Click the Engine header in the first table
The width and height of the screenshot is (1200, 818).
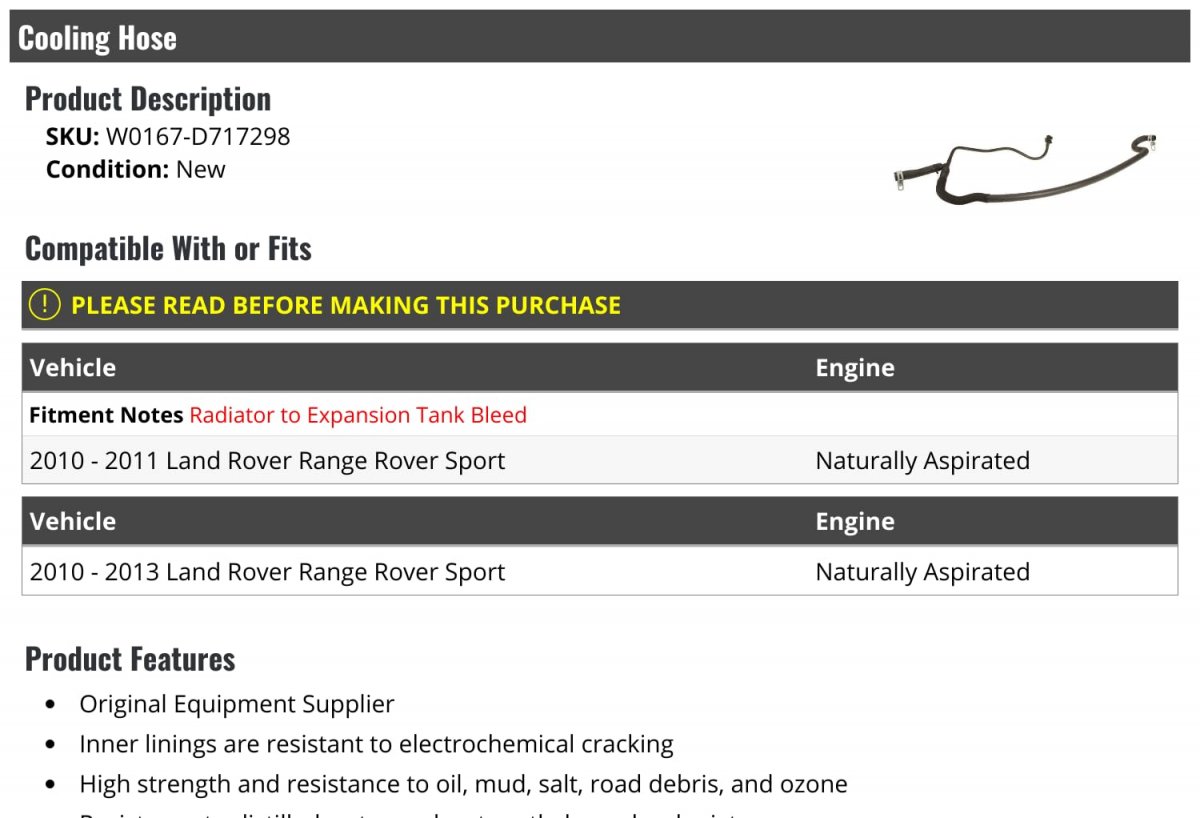pos(855,368)
